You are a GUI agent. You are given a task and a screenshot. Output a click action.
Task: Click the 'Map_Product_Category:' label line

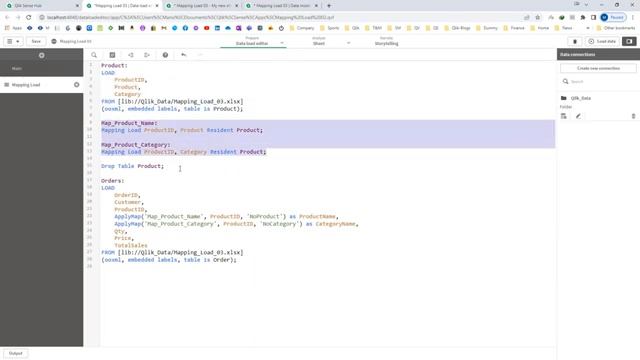click(x=136, y=145)
